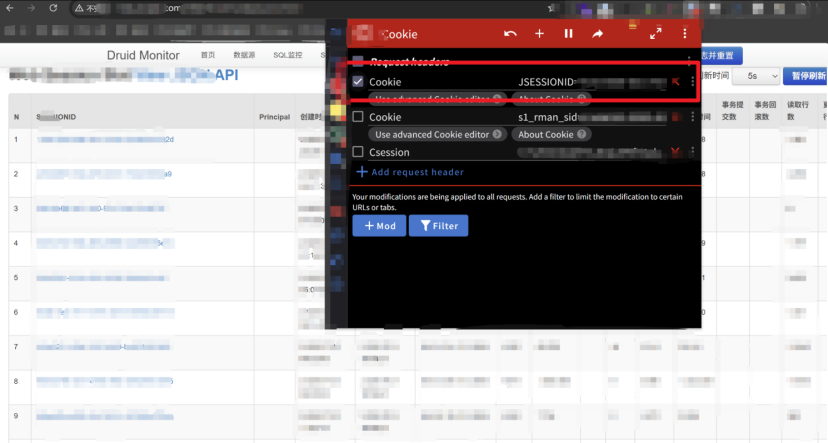The height and width of the screenshot is (443, 828).
Task: Open more options for Csession row
Action: 692,152
